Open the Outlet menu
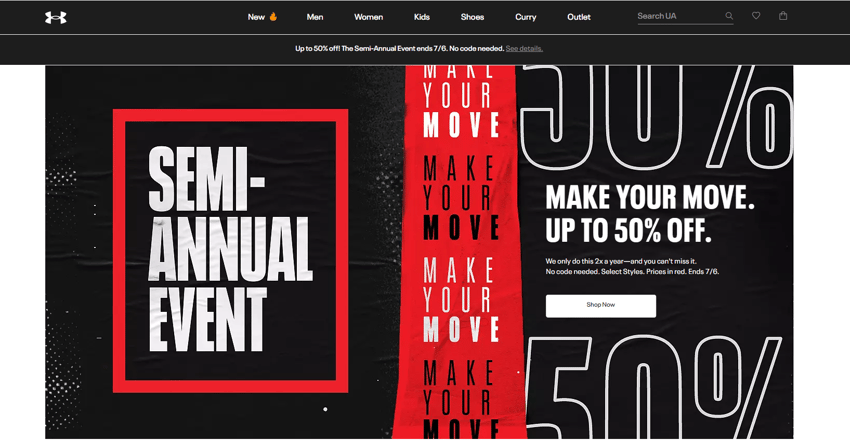Screen dimensions: 850x440 click(579, 17)
